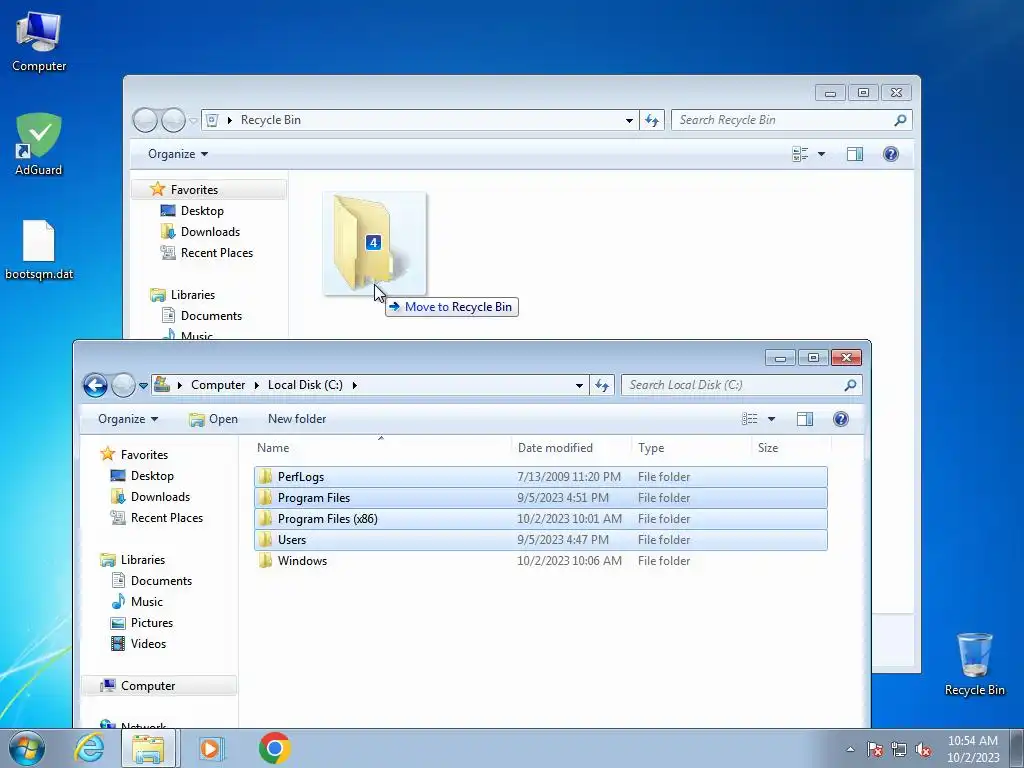This screenshot has width=1024, height=768.
Task: Select the Windows folder
Action: point(541,560)
